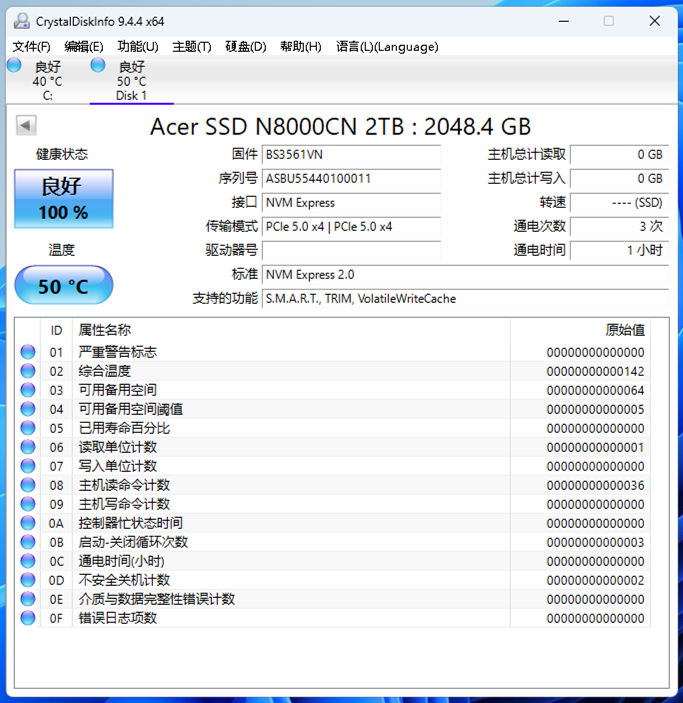Select raw value 00000000000002
Image resolution: width=683 pixels, height=703 pixels.
[x=595, y=581]
